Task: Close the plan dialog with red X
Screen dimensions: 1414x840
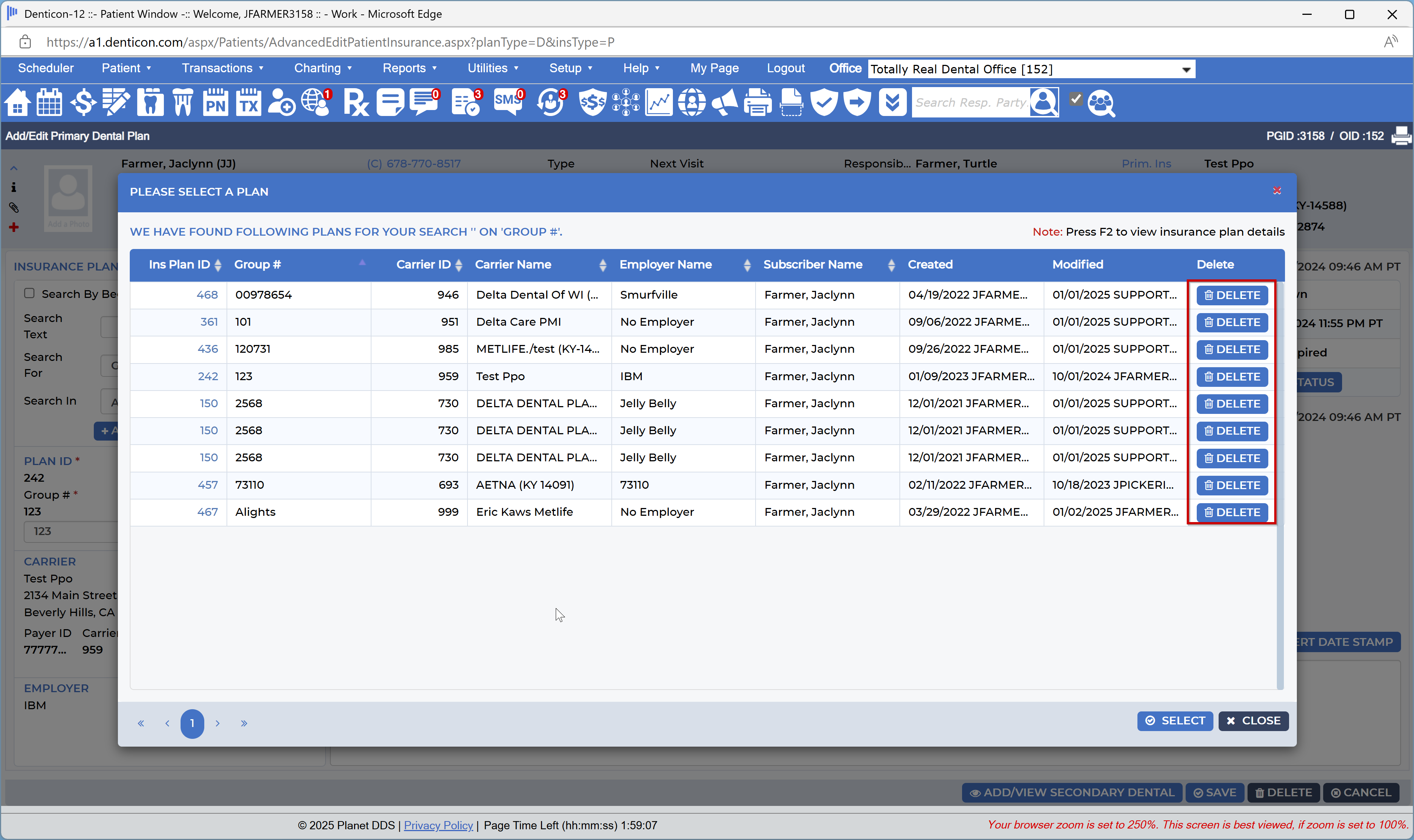Action: 1277,191
